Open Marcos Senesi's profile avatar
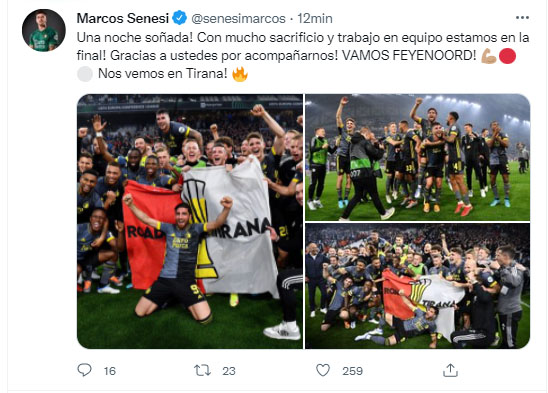Viewport: 548px width, 393px height. tap(44, 30)
